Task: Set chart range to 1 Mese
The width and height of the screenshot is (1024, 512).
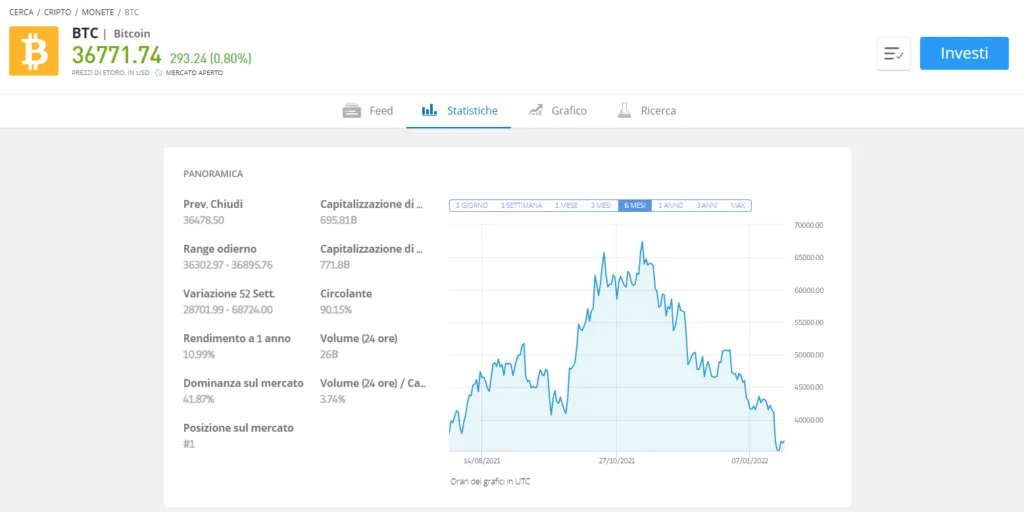Action: pos(566,205)
